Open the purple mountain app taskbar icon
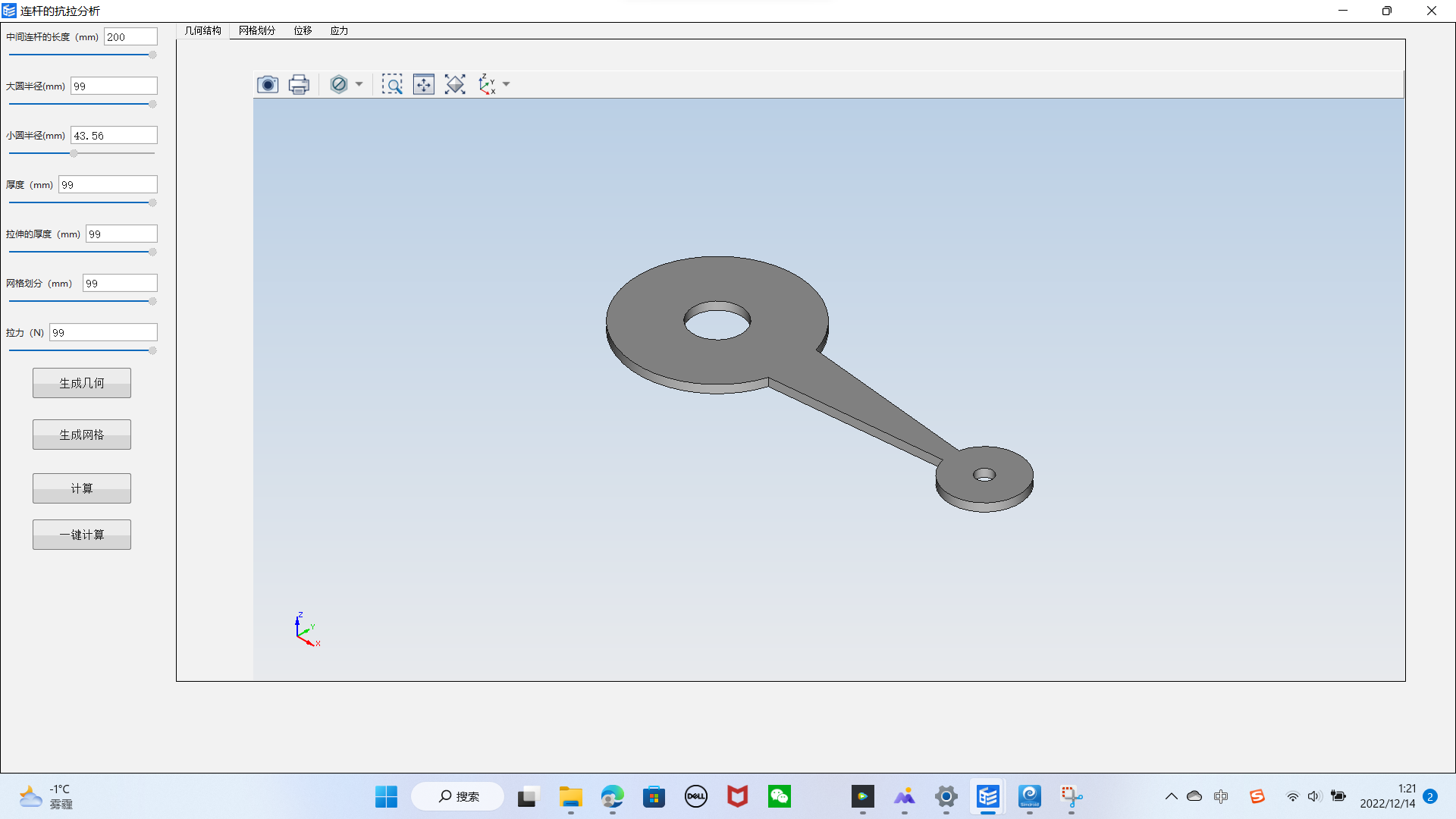The height and width of the screenshot is (819, 1456). click(904, 796)
